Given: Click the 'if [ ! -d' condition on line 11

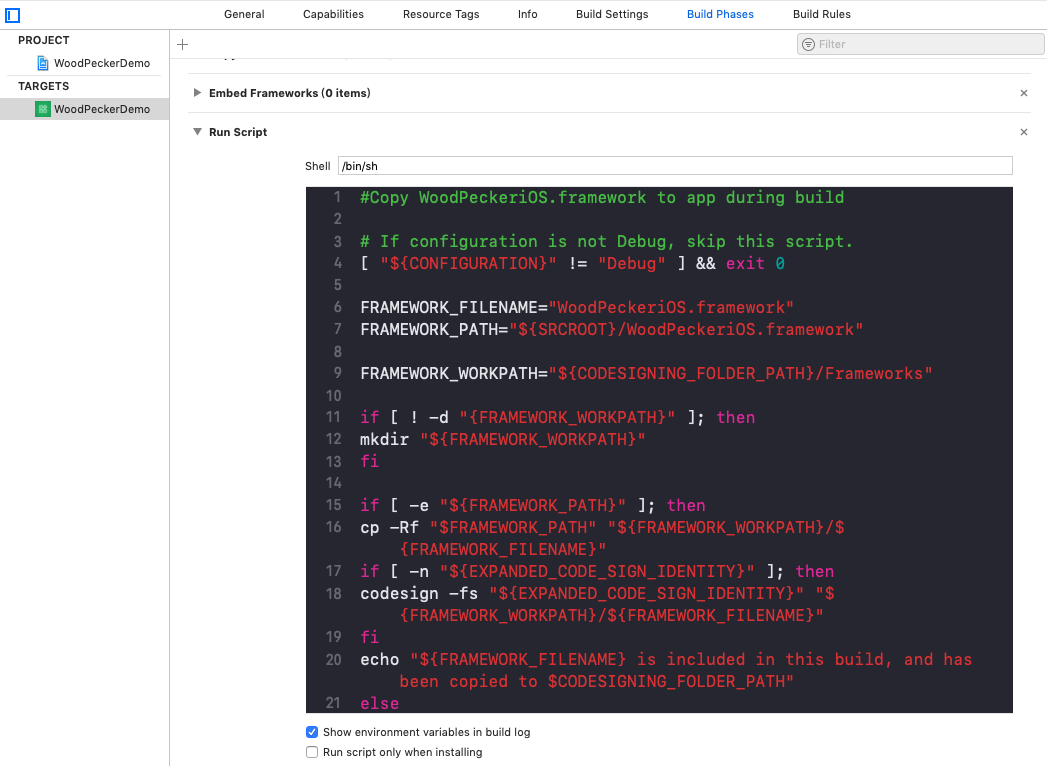Looking at the screenshot, I should pyautogui.click(x=558, y=417).
